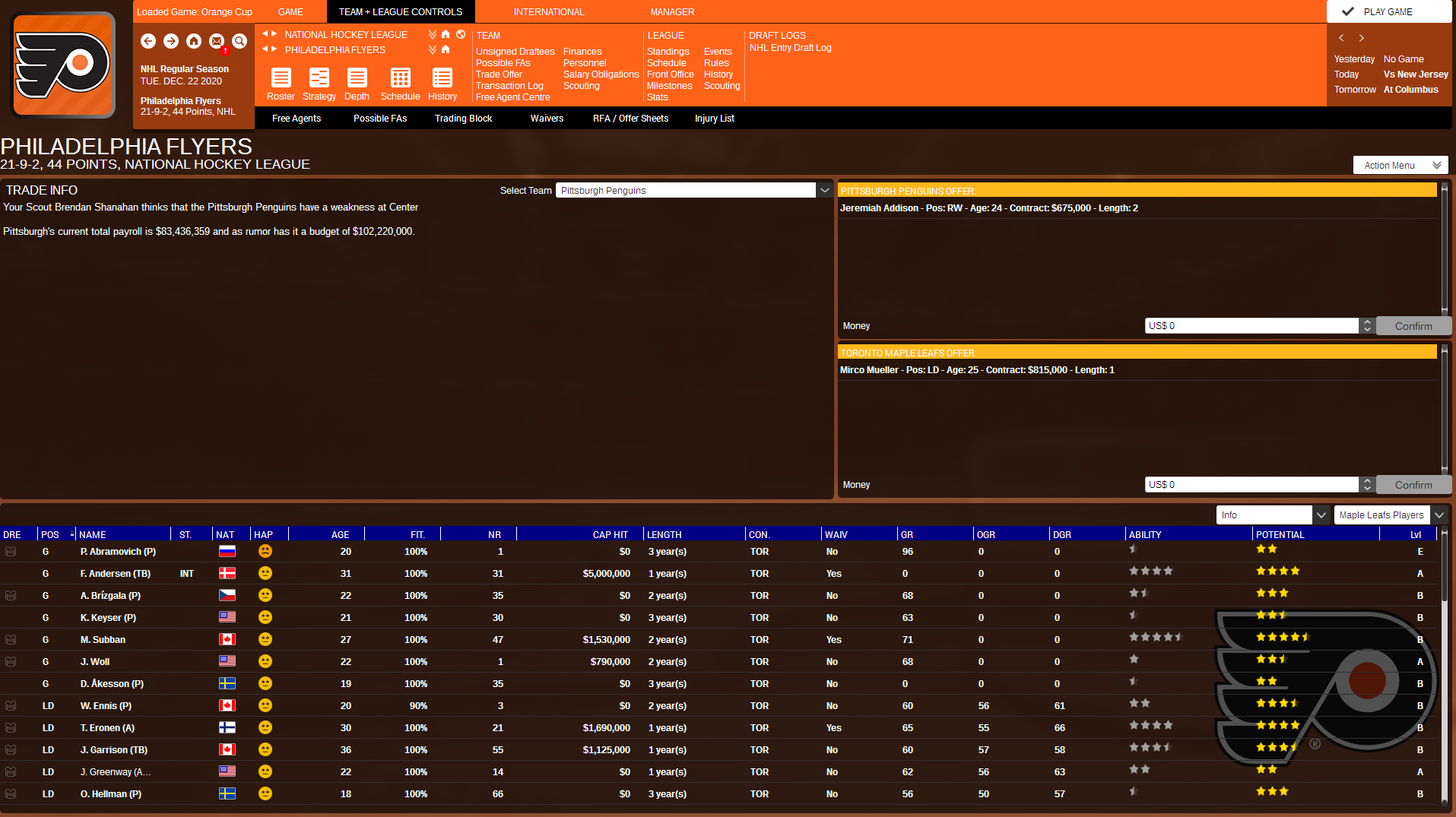Open the GAME menu tab

tap(290, 11)
